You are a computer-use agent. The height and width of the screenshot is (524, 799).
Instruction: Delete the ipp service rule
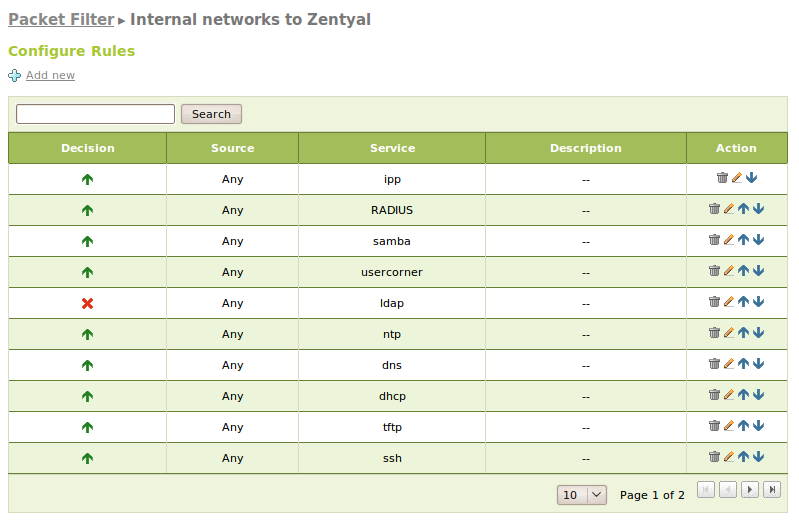[x=722, y=178]
